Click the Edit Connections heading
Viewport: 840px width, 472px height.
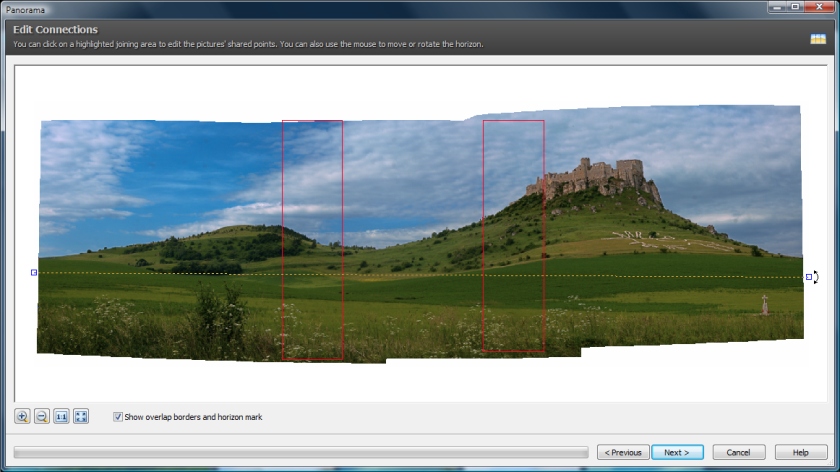click(x=55, y=29)
